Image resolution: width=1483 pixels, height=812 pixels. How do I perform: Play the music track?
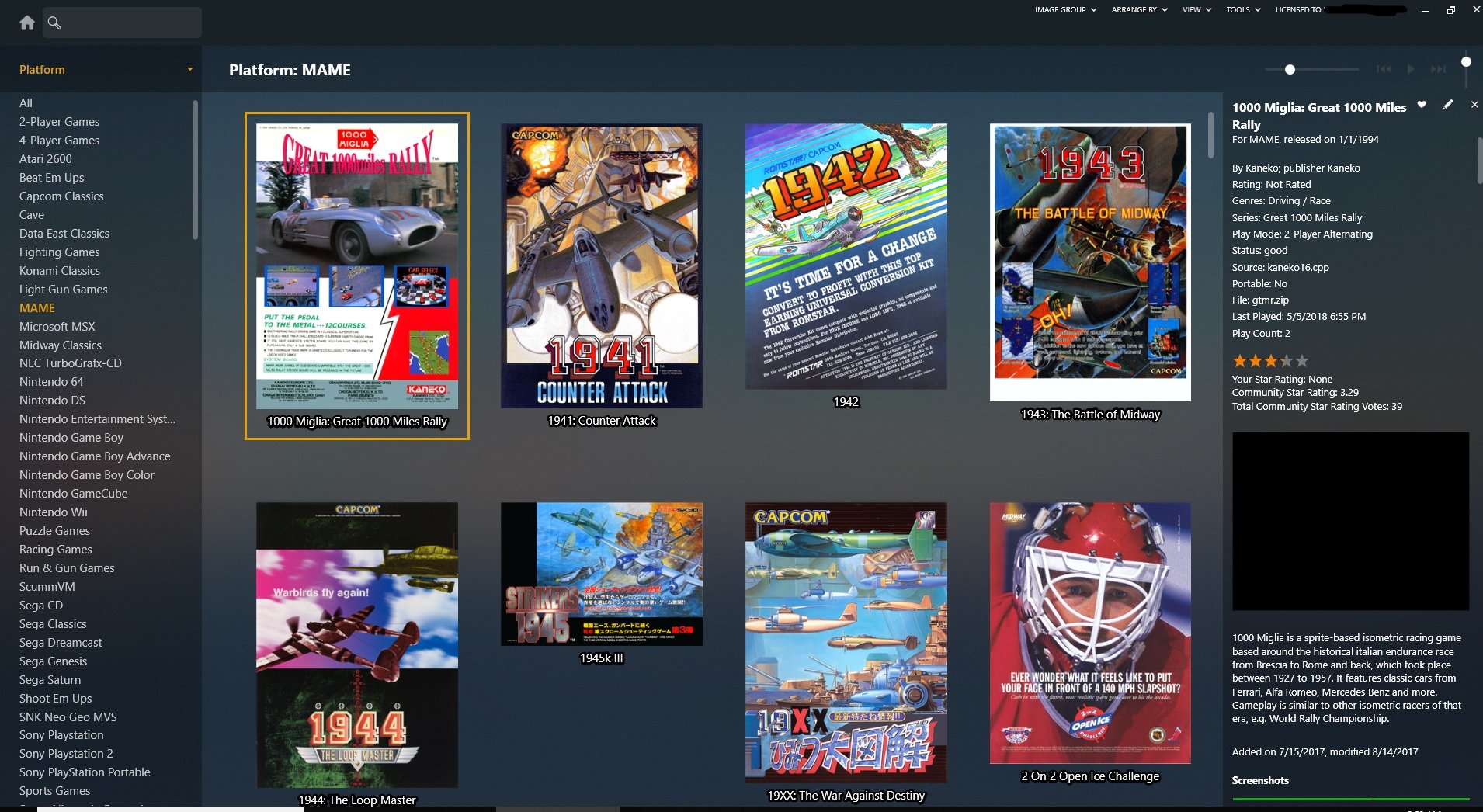click(1411, 69)
